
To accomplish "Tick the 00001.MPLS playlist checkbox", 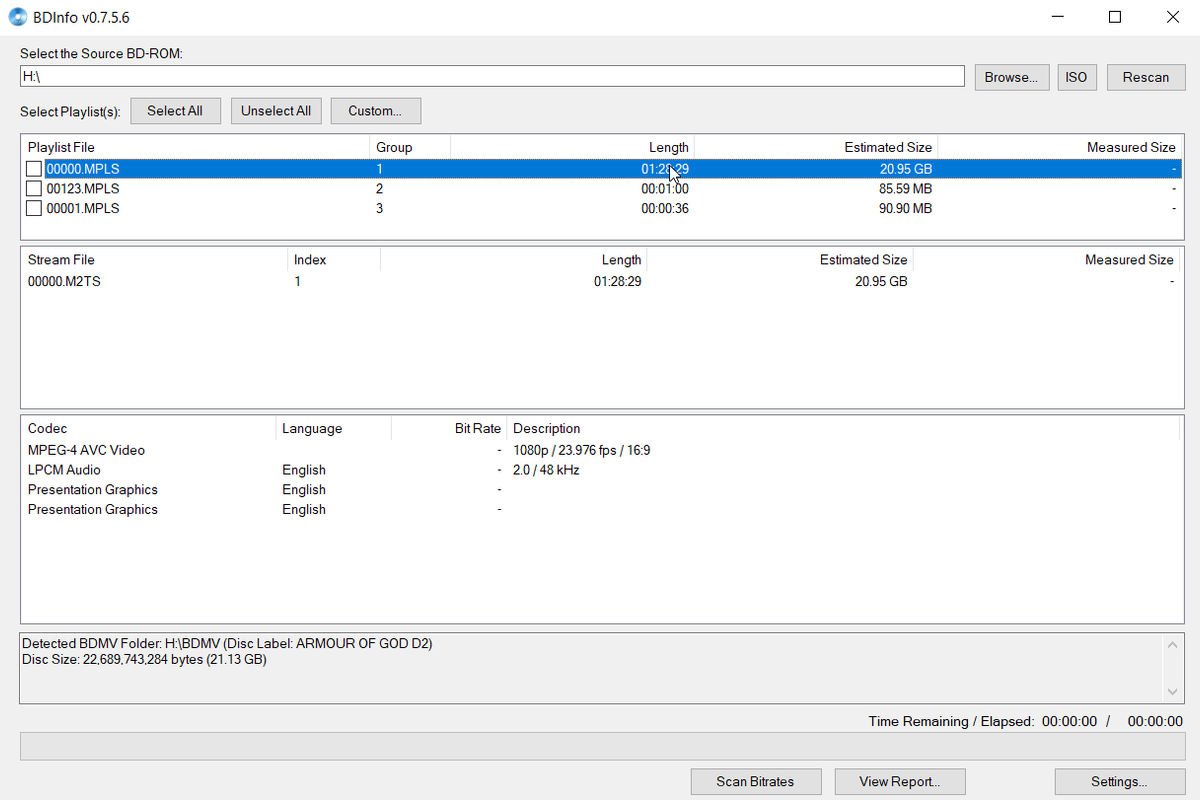I will (34, 208).
